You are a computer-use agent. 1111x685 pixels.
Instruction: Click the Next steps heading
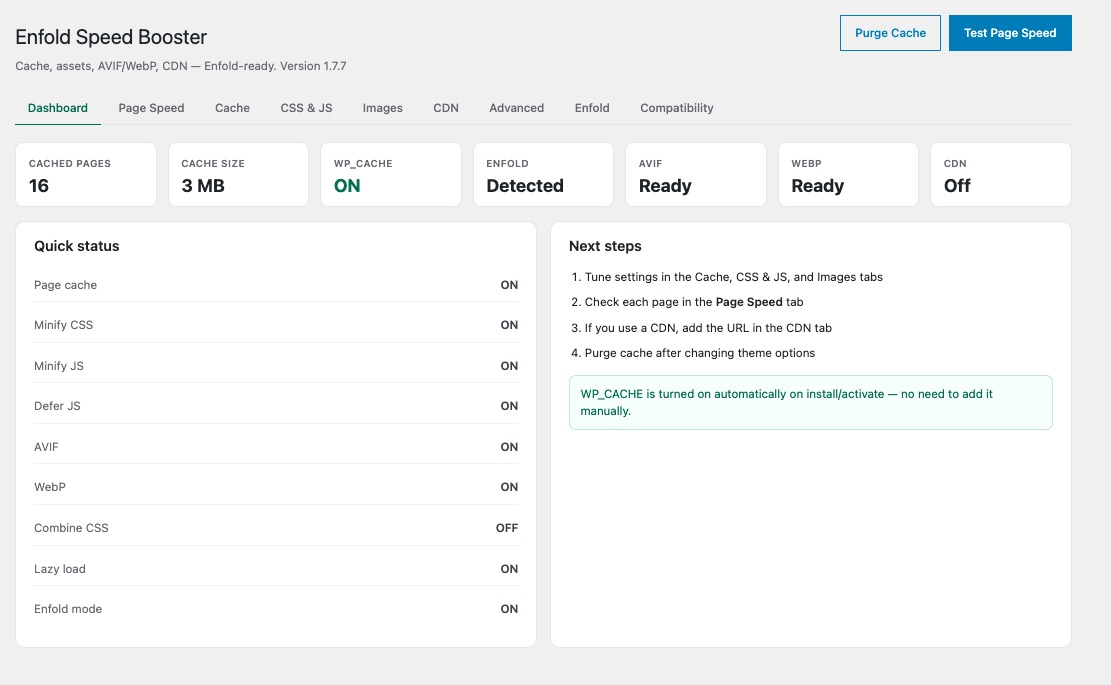click(605, 246)
